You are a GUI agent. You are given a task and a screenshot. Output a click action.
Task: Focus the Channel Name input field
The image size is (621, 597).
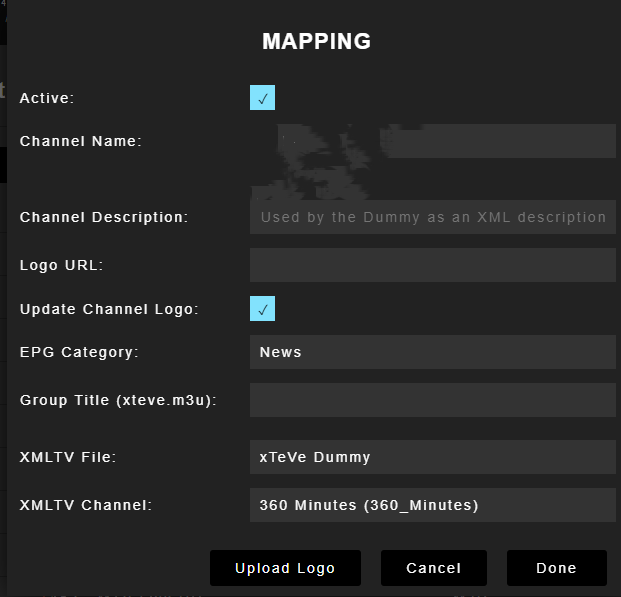click(x=497, y=142)
